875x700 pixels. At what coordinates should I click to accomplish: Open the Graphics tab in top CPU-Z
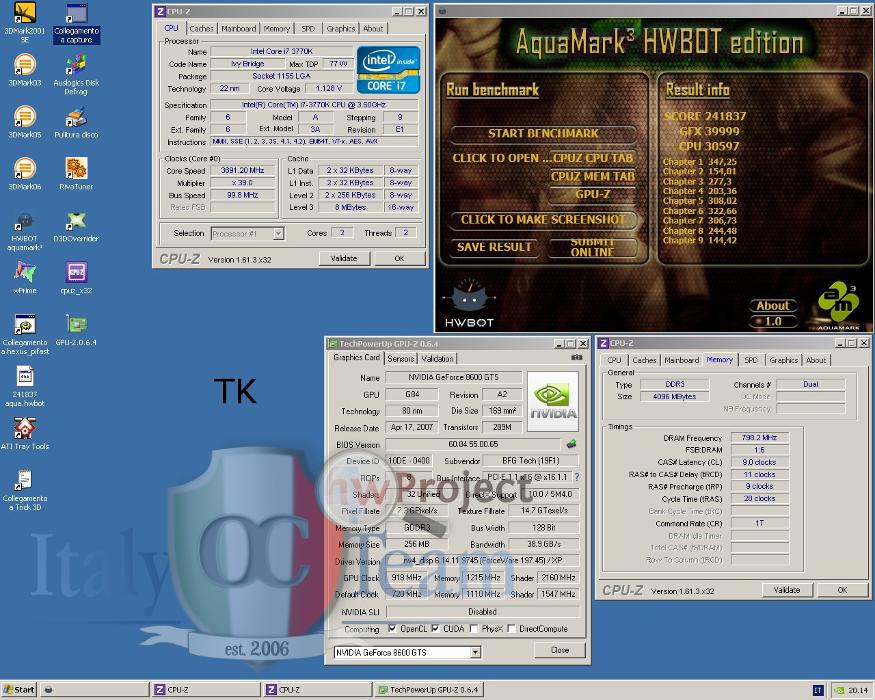[340, 28]
